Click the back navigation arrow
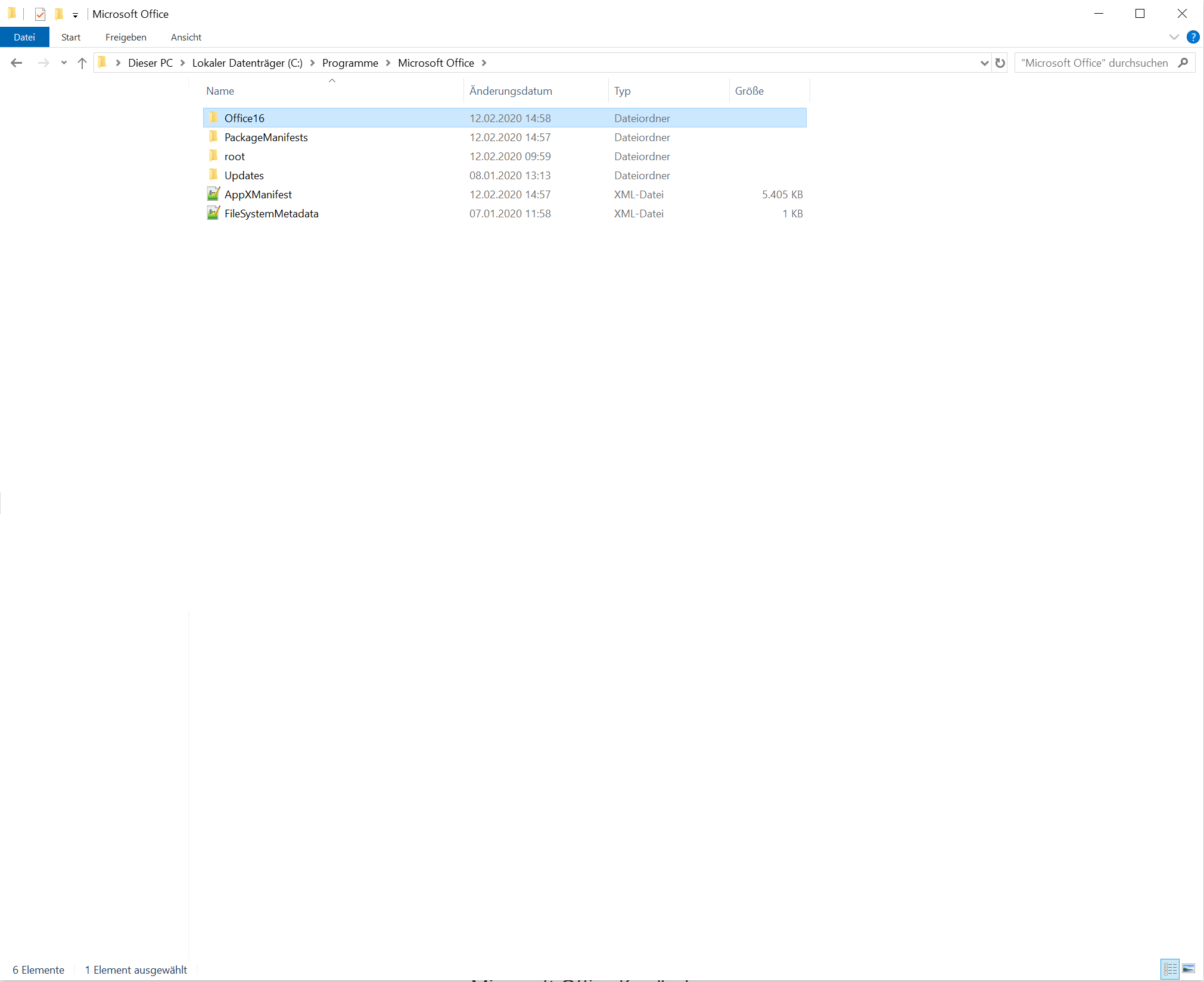 [x=16, y=63]
